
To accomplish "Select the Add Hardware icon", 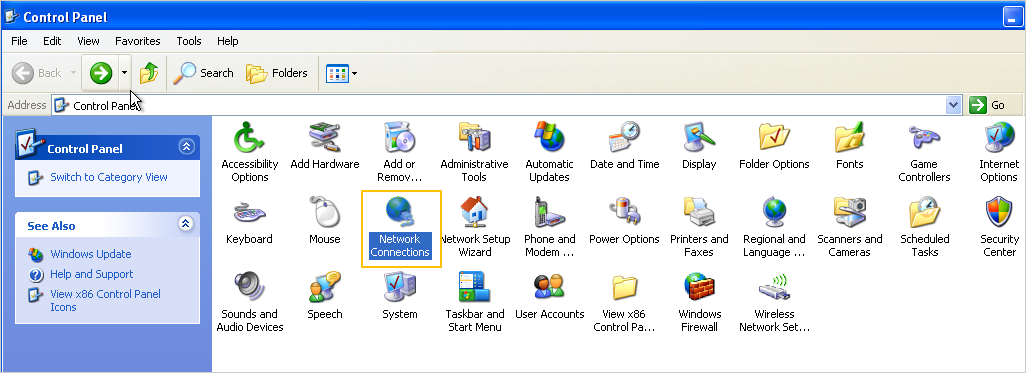I will (x=325, y=137).
